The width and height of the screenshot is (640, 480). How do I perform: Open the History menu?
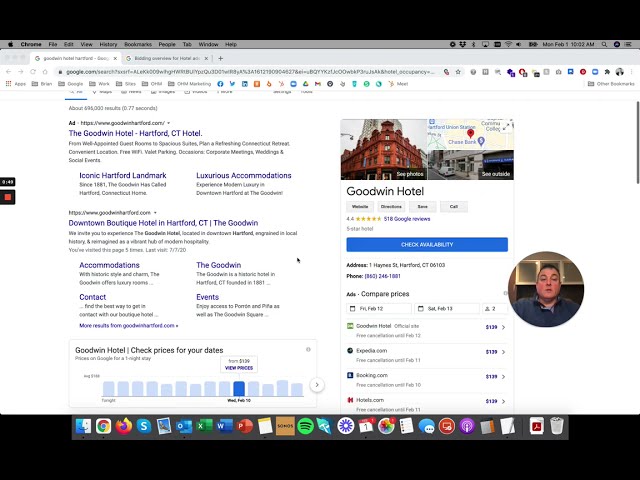tap(108, 44)
